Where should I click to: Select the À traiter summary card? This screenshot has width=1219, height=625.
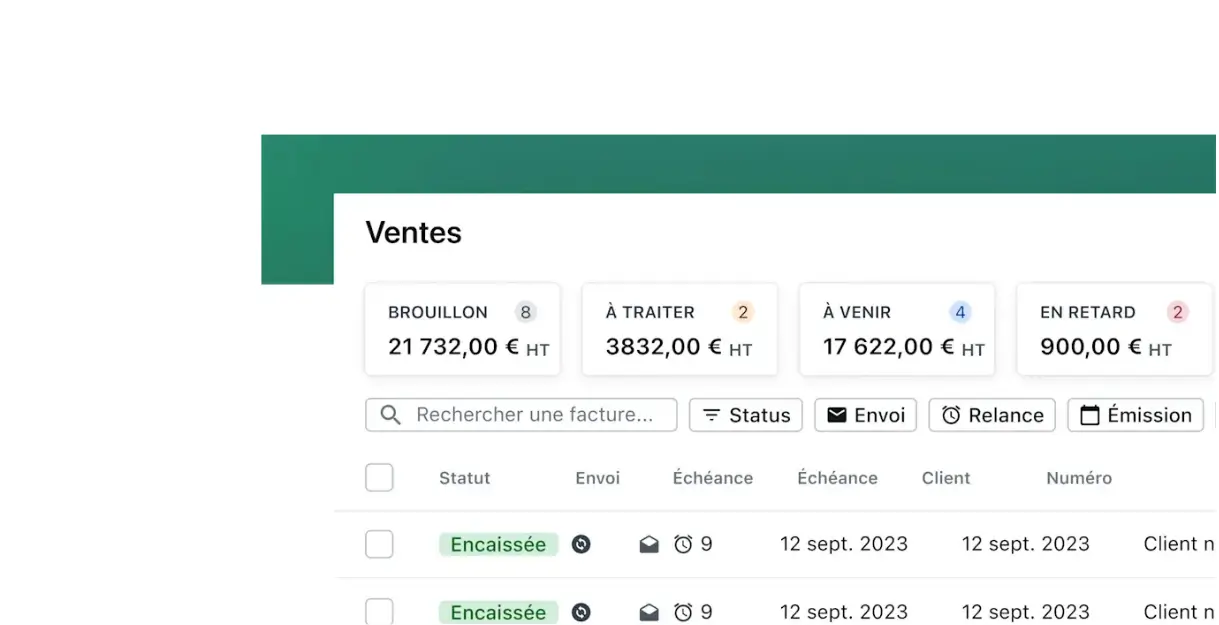point(680,329)
